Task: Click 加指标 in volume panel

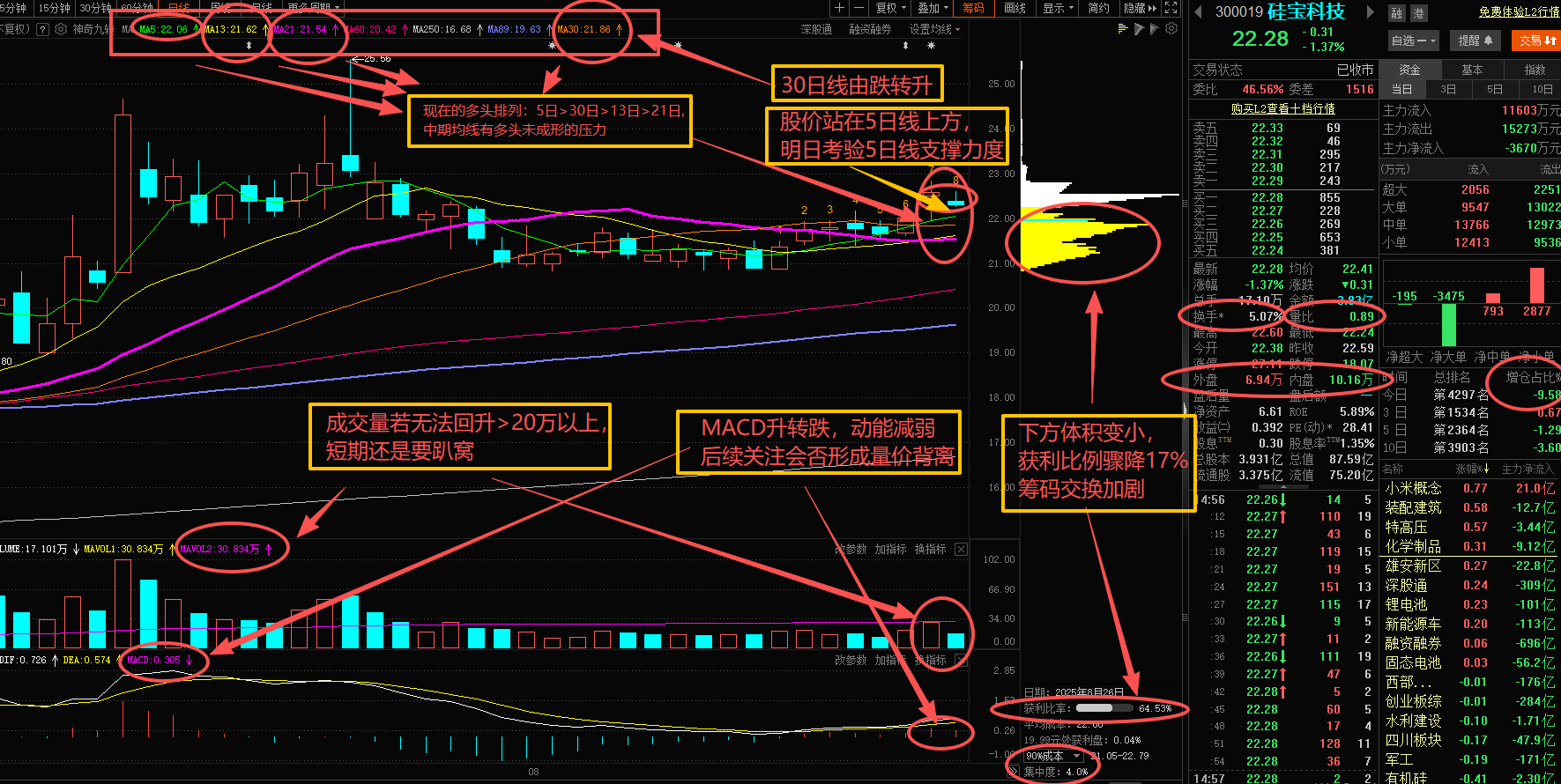Action: tap(890, 549)
